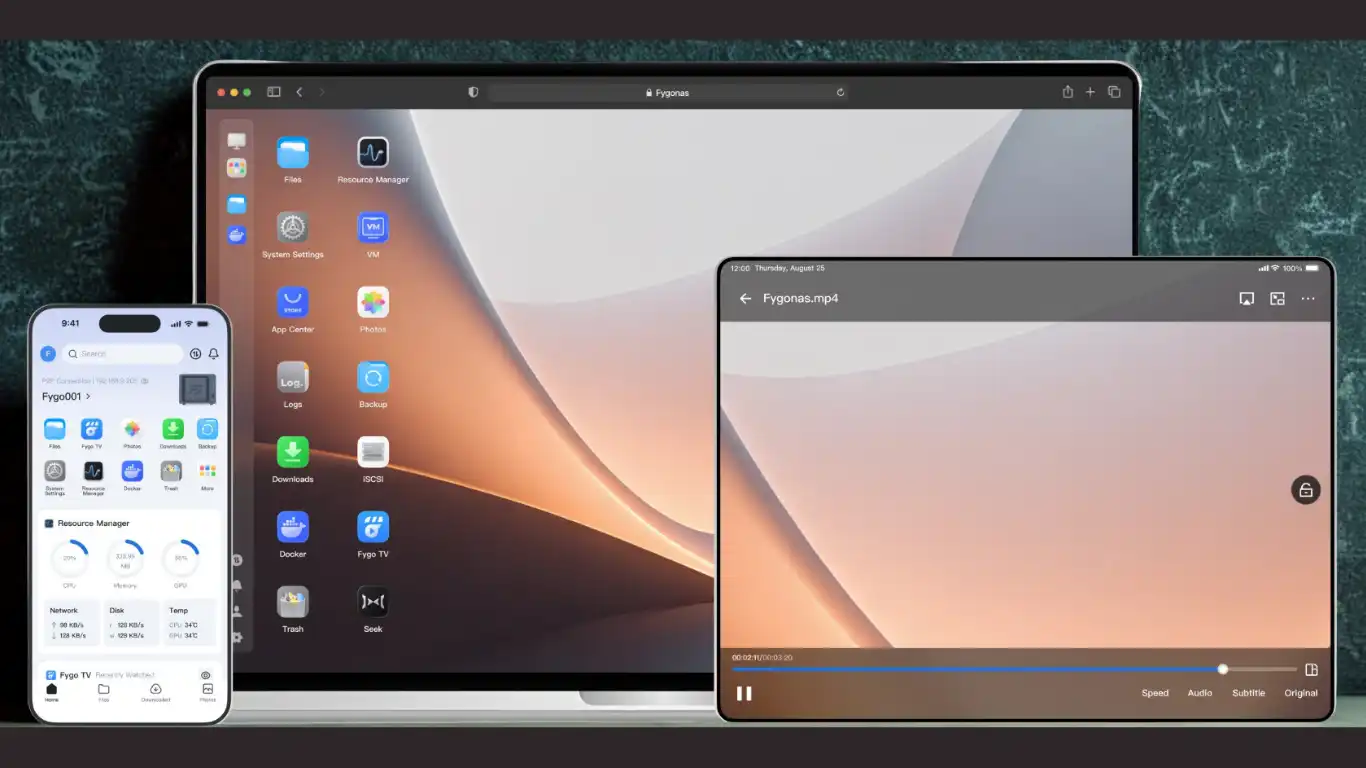The image size is (1366, 768).
Task: Go back from the Fygonas.mp4 video
Action: pos(745,299)
